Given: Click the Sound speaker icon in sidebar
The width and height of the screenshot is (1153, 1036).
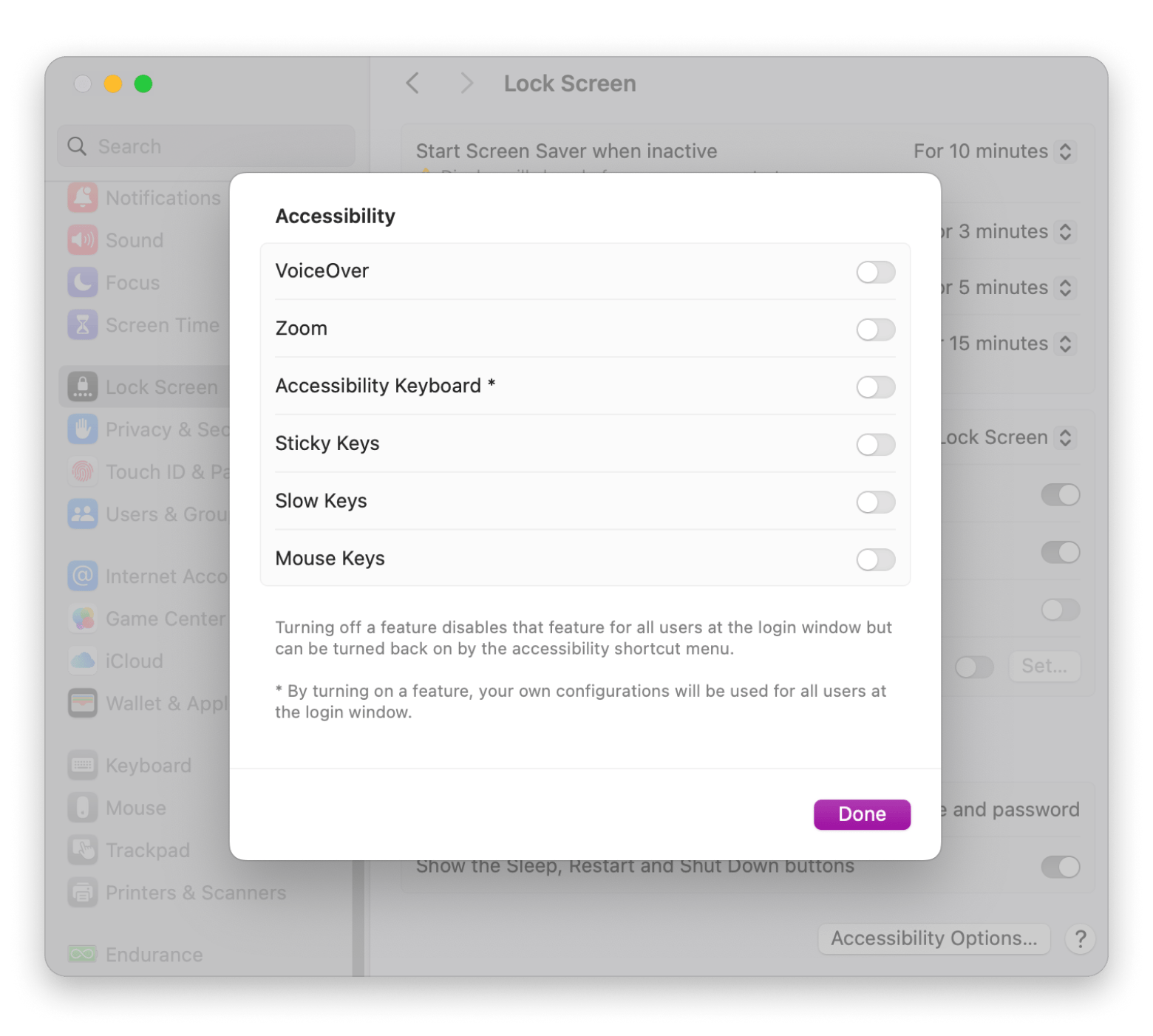Looking at the screenshot, I should click(x=83, y=240).
